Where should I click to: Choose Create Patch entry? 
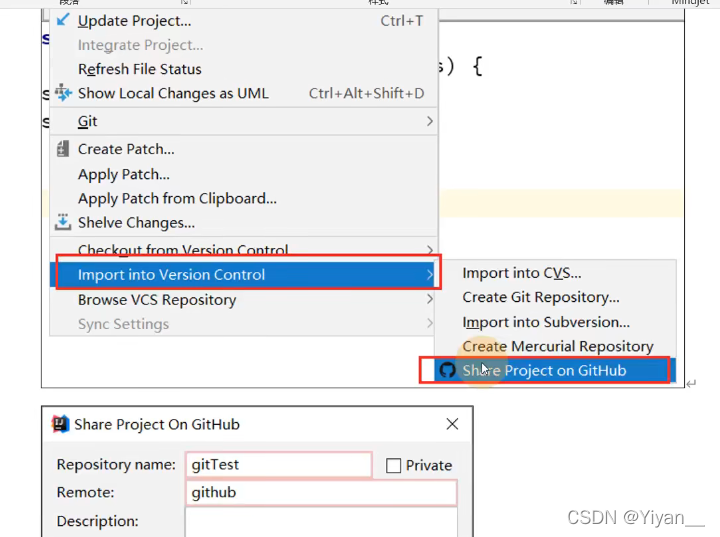[x=244, y=149]
